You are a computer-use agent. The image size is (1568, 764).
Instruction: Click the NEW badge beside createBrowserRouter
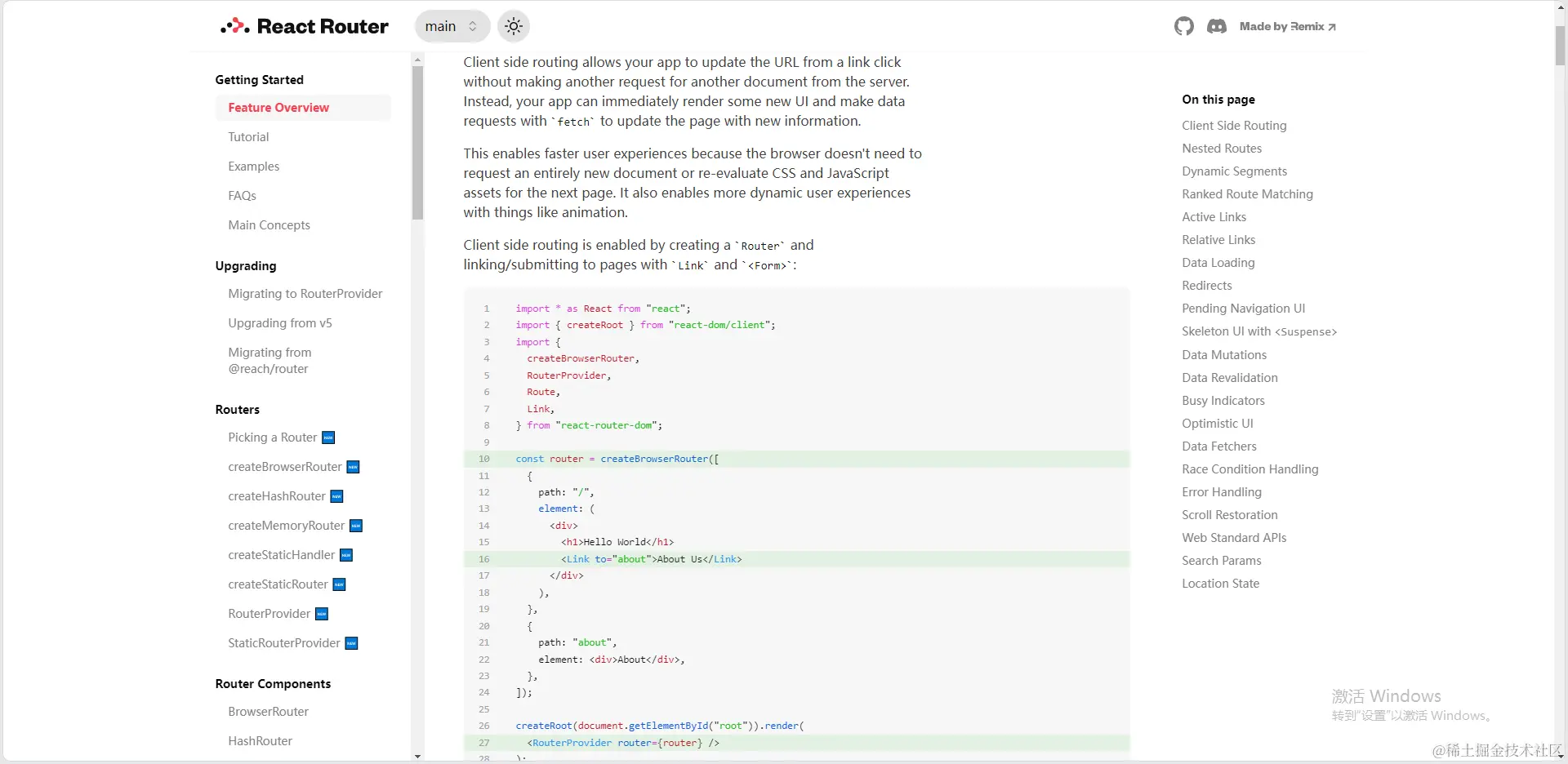point(353,467)
